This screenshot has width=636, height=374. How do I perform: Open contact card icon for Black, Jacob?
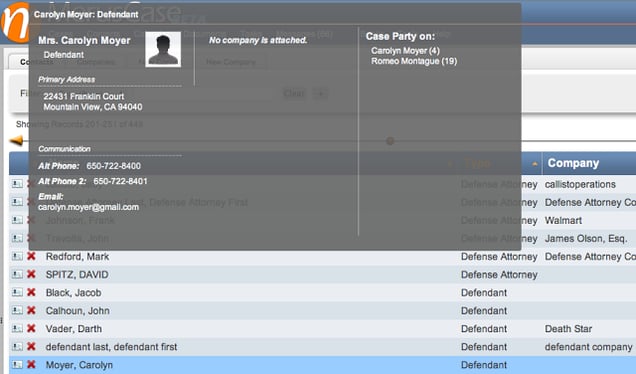click(x=17, y=292)
